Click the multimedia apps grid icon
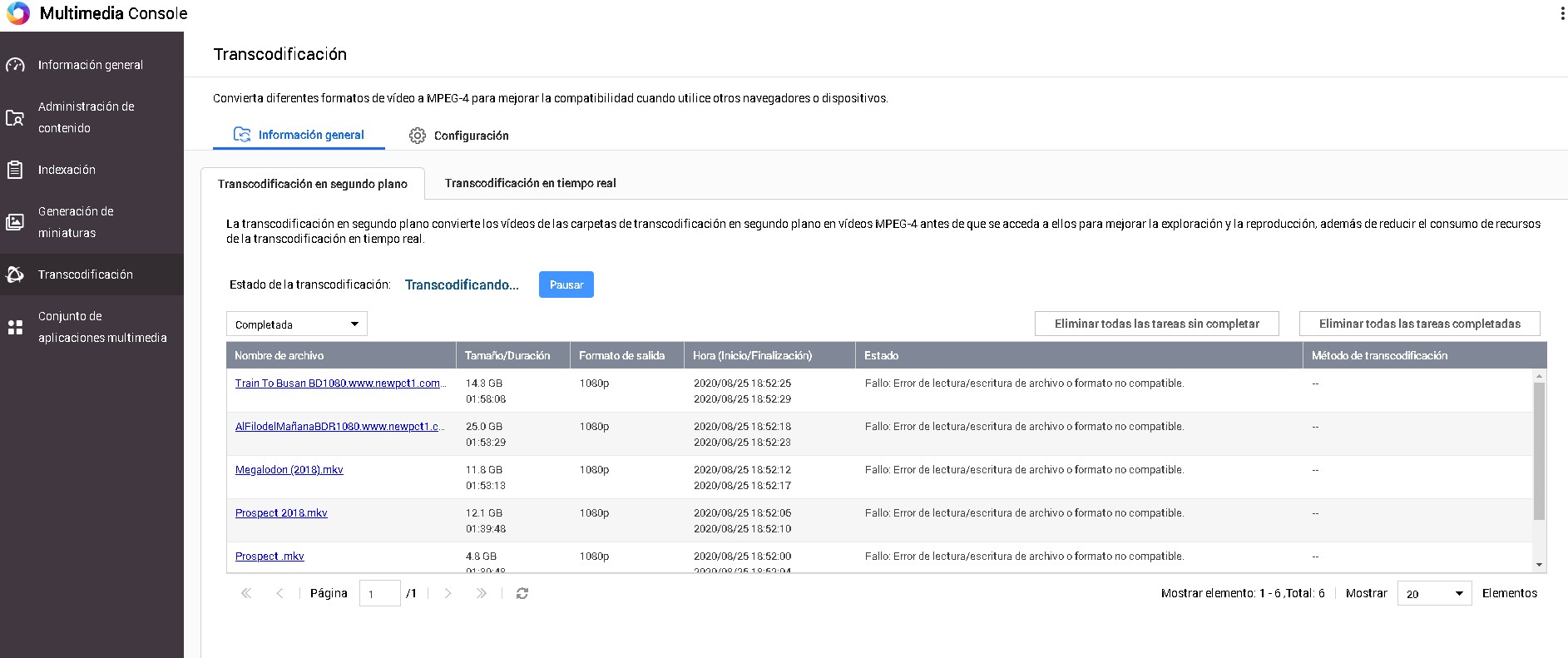The width and height of the screenshot is (1568, 658). pos(15,327)
